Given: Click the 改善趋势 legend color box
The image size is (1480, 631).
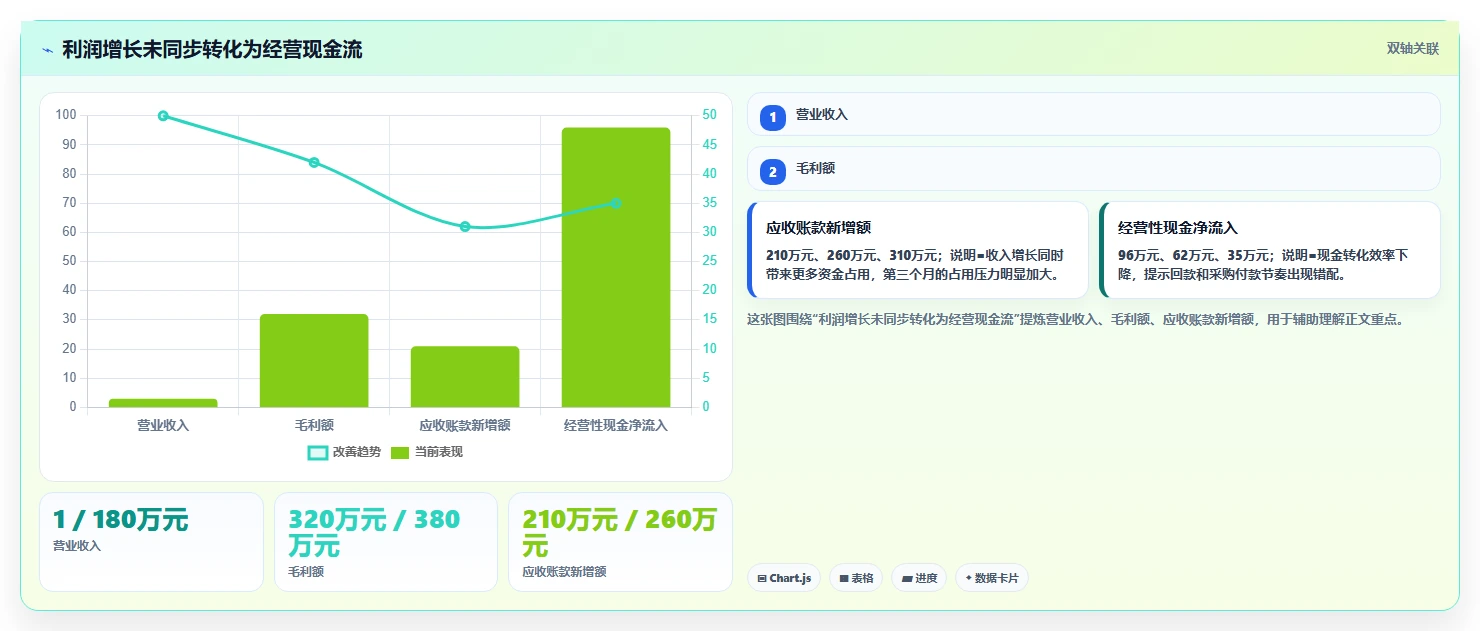Looking at the screenshot, I should click(x=318, y=453).
